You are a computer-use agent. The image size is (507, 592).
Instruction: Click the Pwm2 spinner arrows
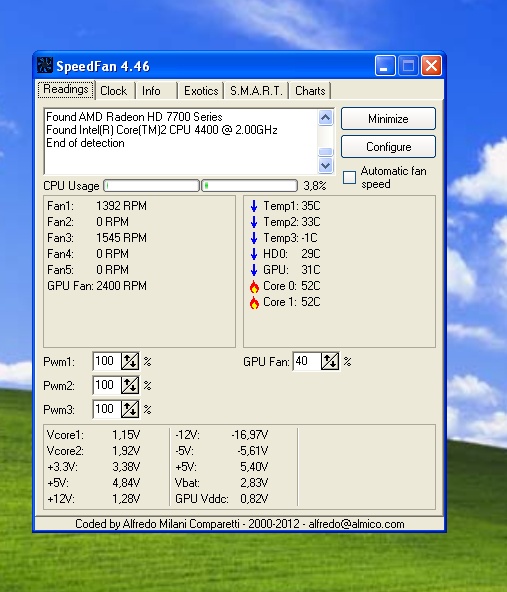click(x=130, y=385)
